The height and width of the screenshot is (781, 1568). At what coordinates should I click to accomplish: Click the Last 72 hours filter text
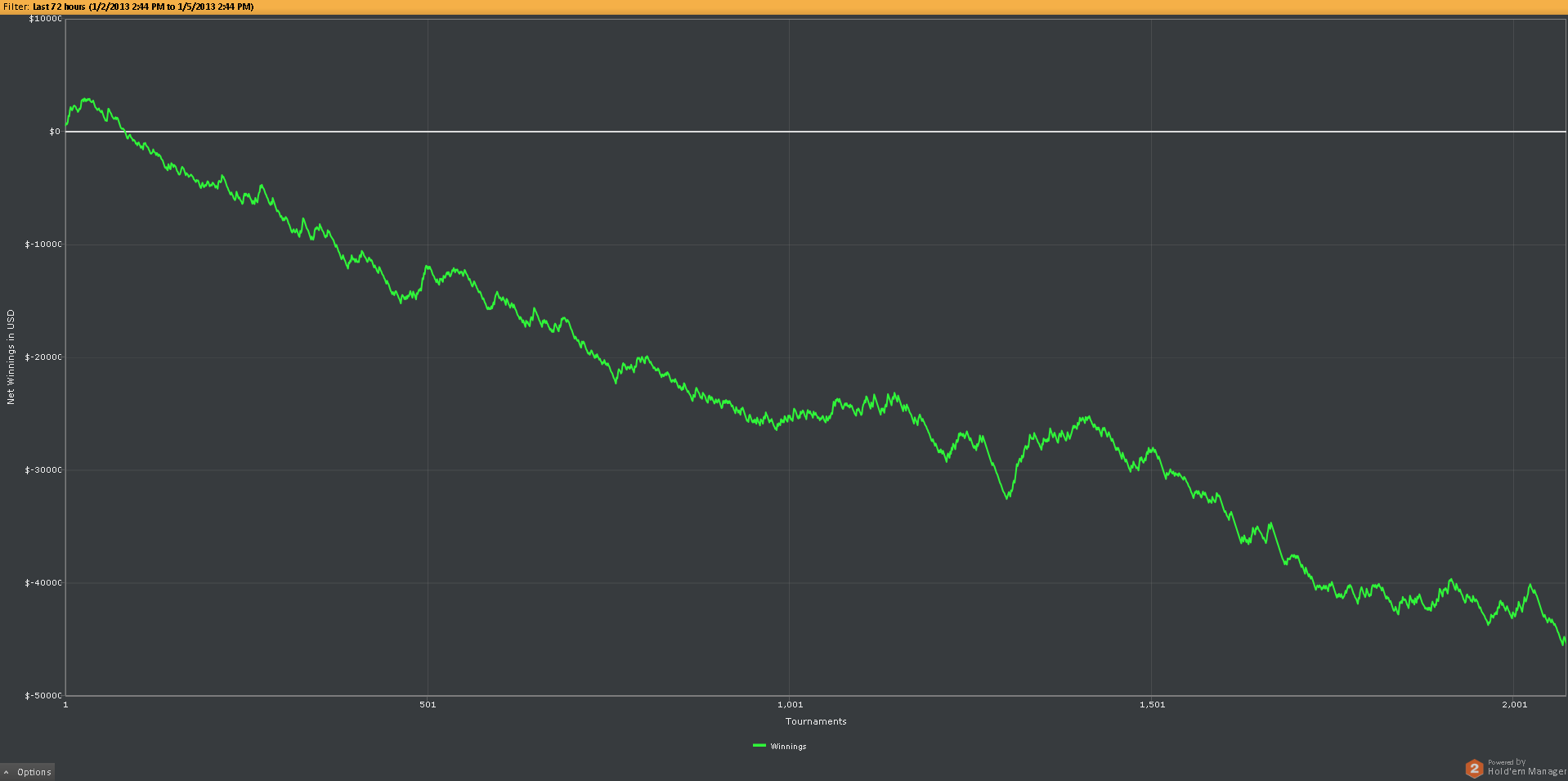[143, 7]
